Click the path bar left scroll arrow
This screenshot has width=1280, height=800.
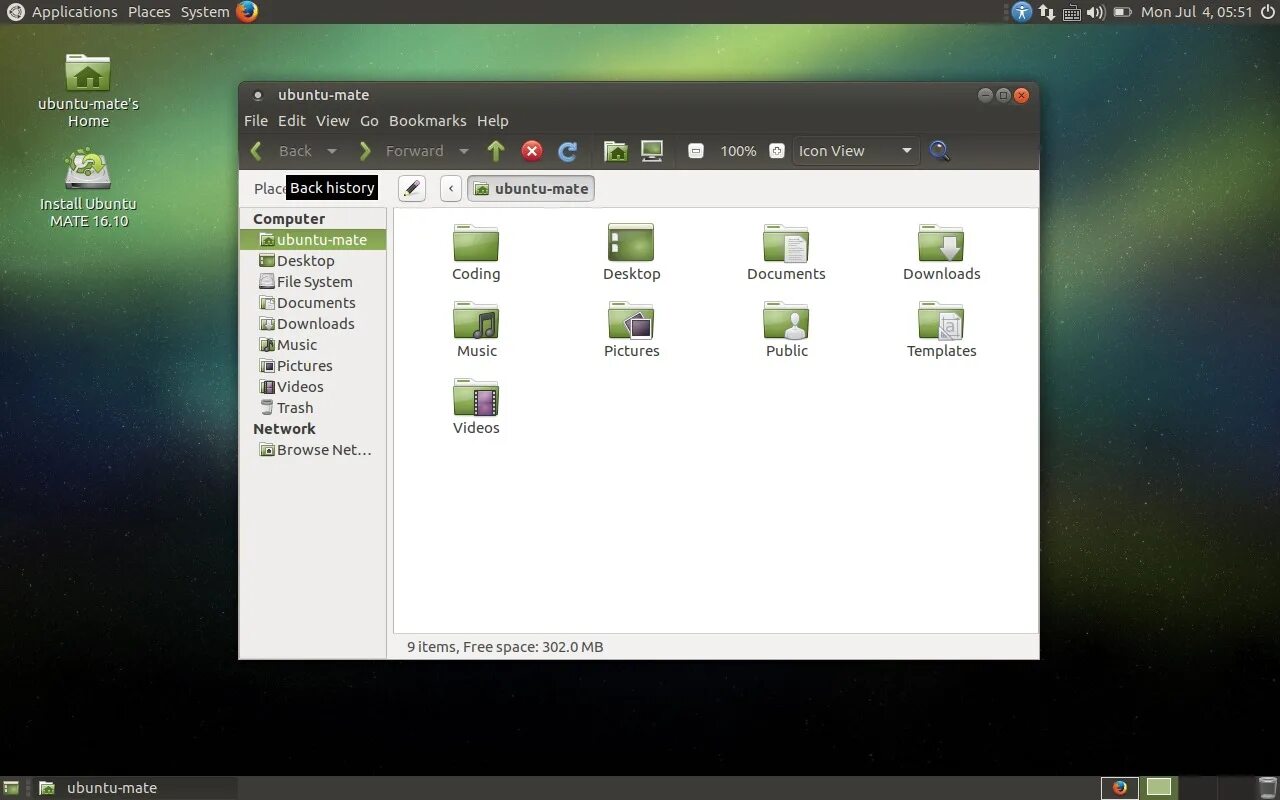[451, 188]
